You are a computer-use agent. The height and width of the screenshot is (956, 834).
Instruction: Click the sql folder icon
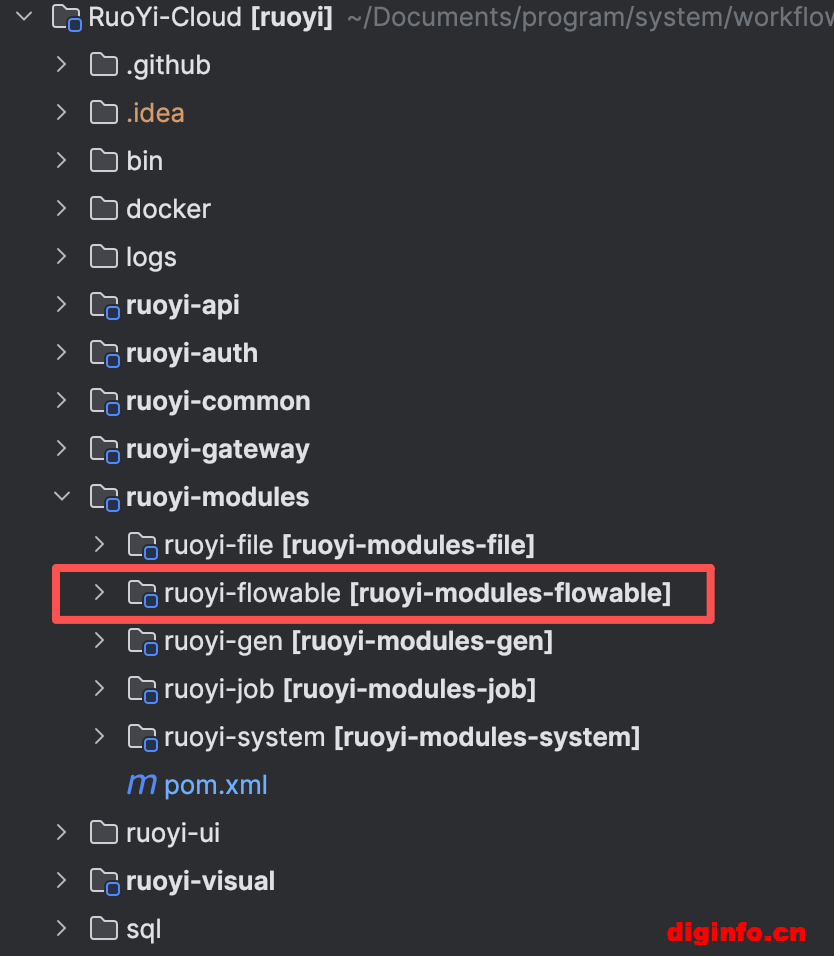pos(104,929)
